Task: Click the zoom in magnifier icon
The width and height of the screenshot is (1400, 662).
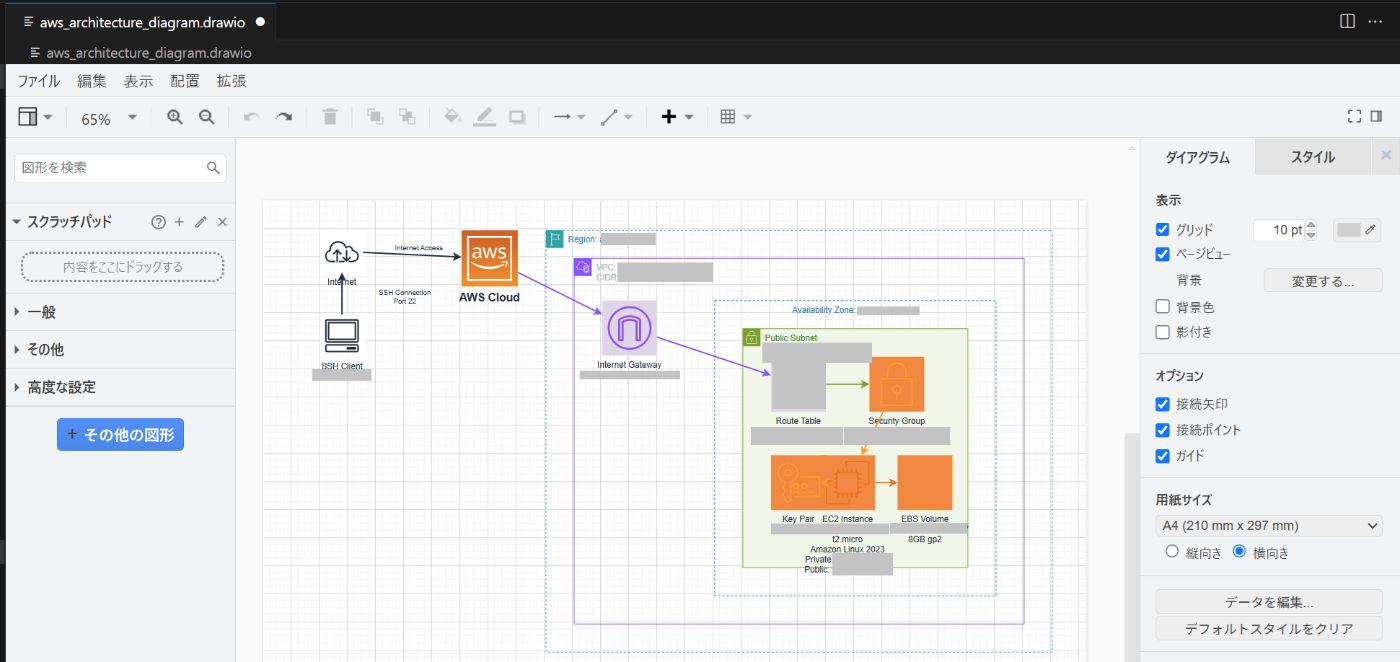Action: (175, 117)
